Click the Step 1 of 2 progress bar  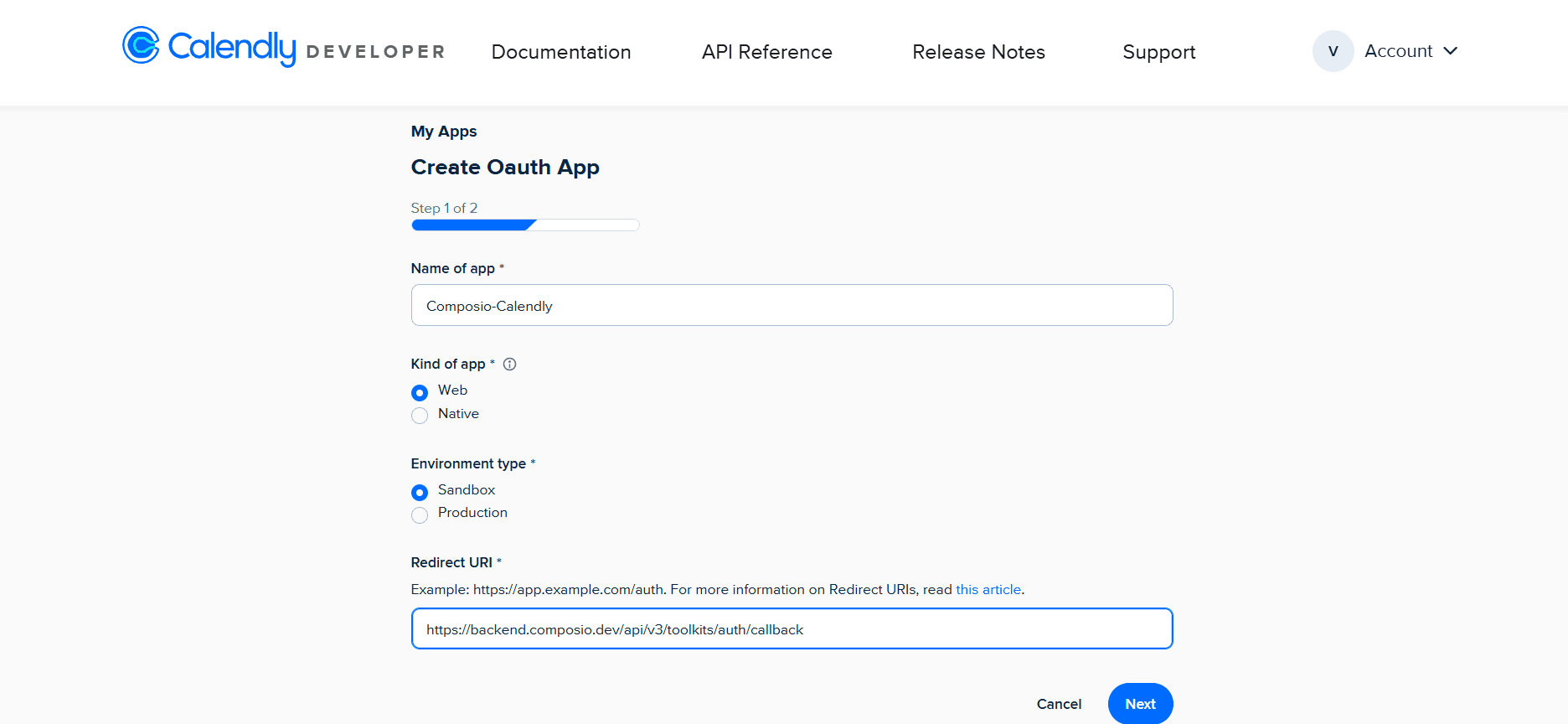click(525, 225)
